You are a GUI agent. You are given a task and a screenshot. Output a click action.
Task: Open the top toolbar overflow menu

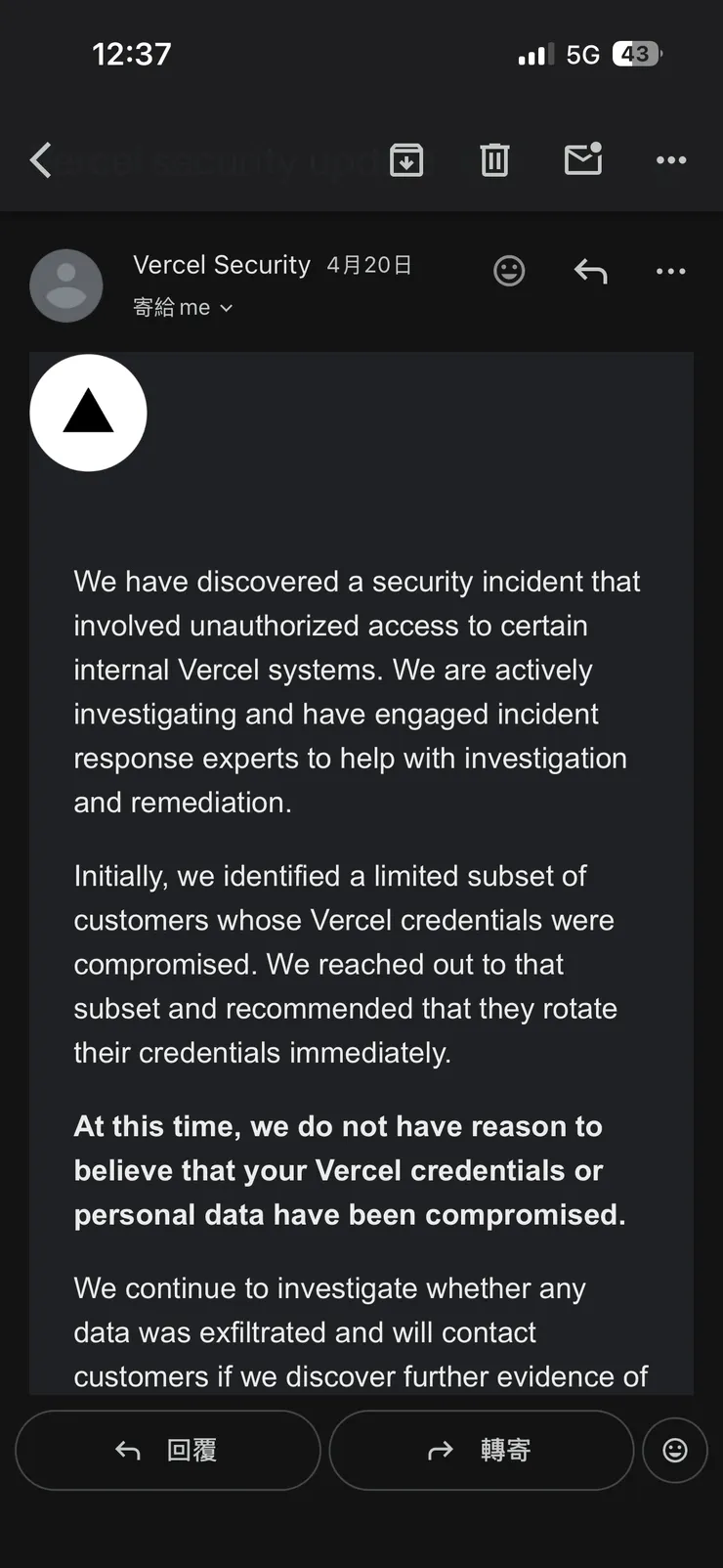pos(670,159)
